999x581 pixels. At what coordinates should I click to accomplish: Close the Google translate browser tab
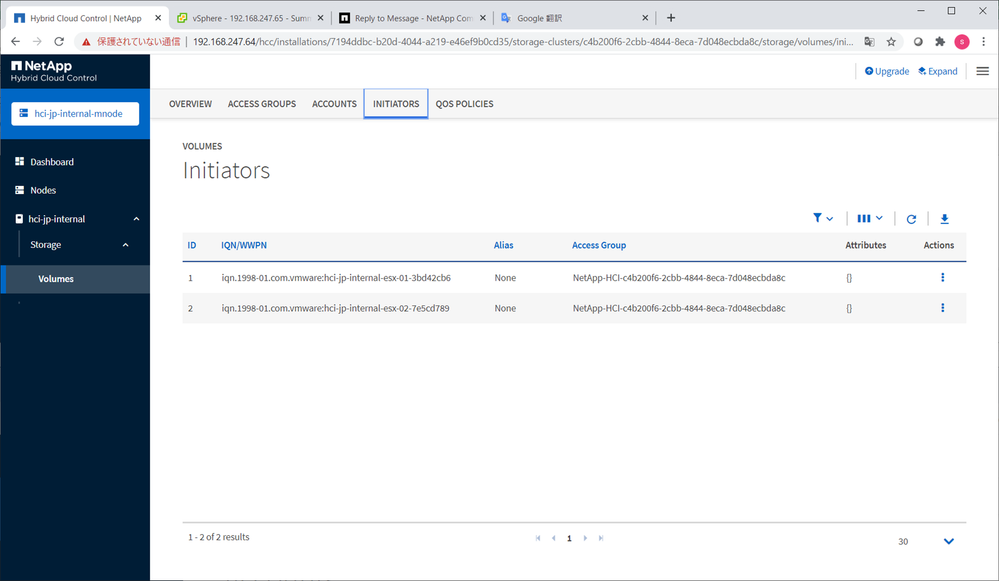click(645, 18)
